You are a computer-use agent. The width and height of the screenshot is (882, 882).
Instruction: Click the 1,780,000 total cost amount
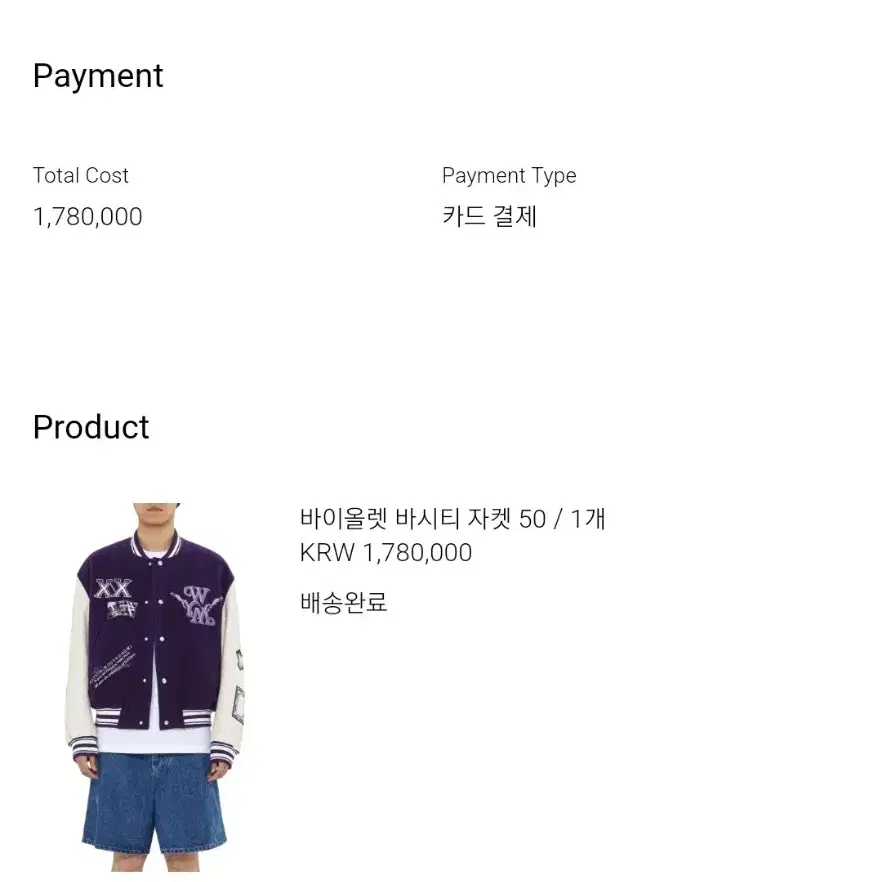coord(88,217)
